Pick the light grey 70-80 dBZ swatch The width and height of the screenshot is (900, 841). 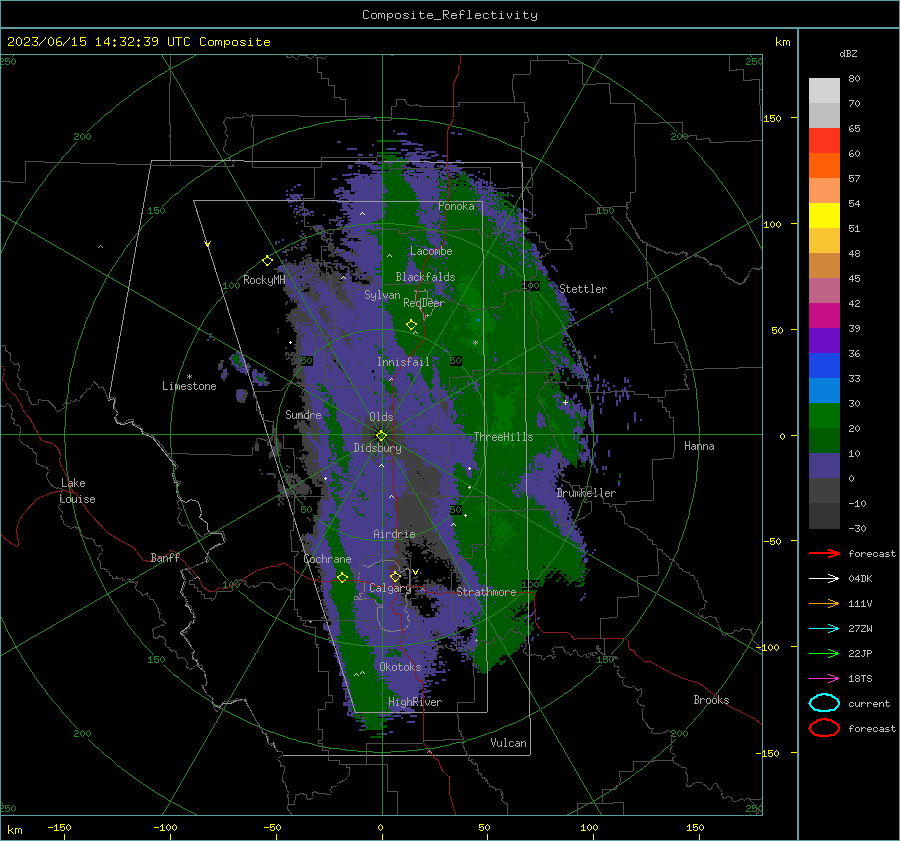[x=824, y=90]
